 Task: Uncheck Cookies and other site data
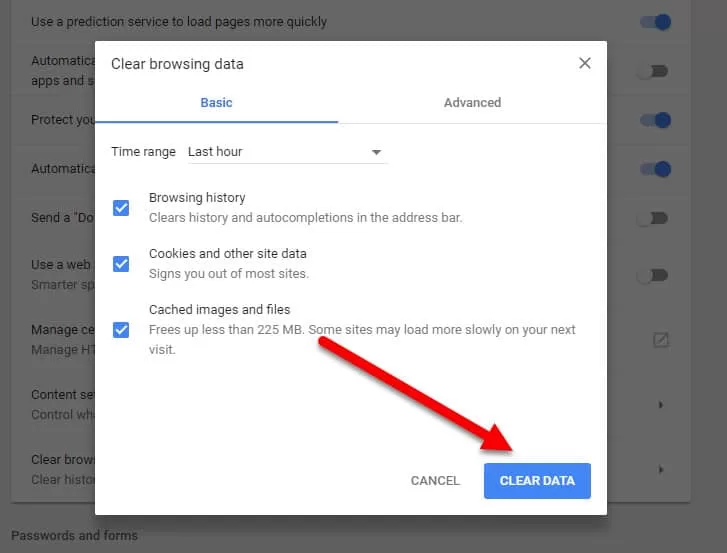(x=121, y=264)
